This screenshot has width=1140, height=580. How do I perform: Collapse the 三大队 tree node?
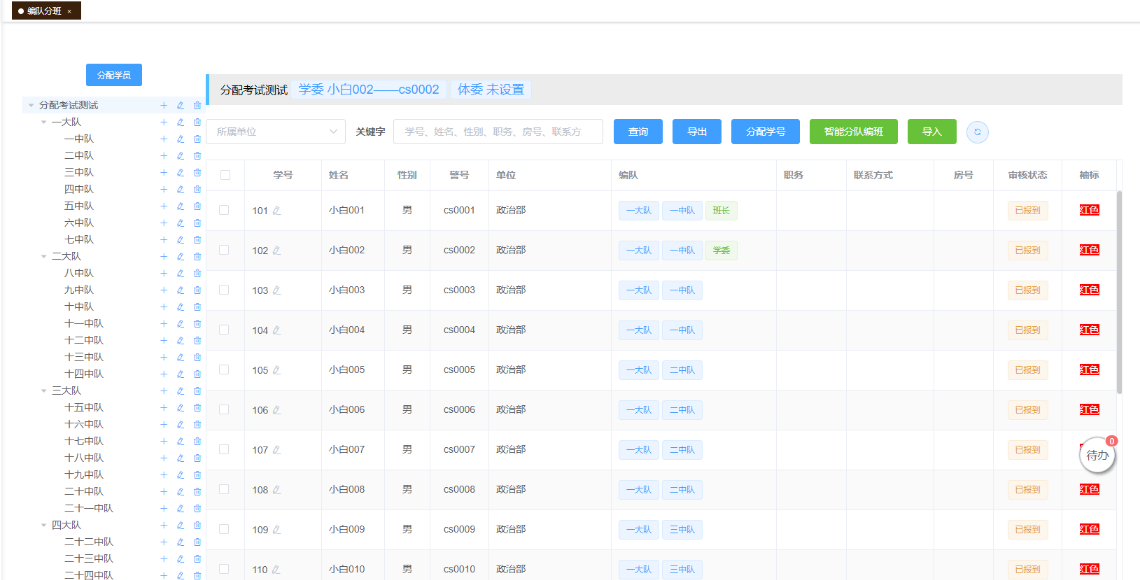point(44,390)
